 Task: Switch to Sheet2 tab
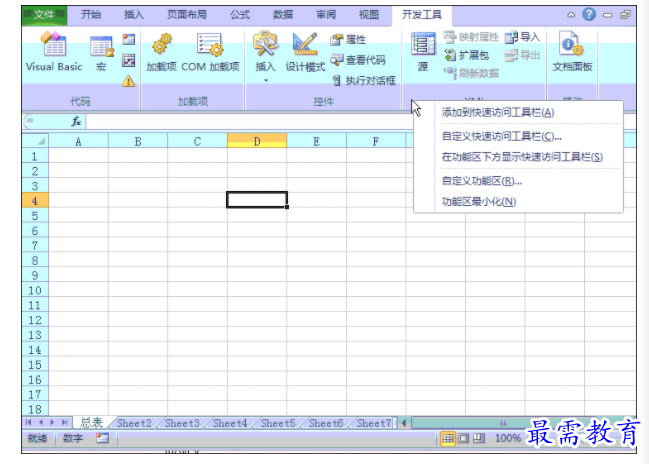pyautogui.click(x=134, y=423)
